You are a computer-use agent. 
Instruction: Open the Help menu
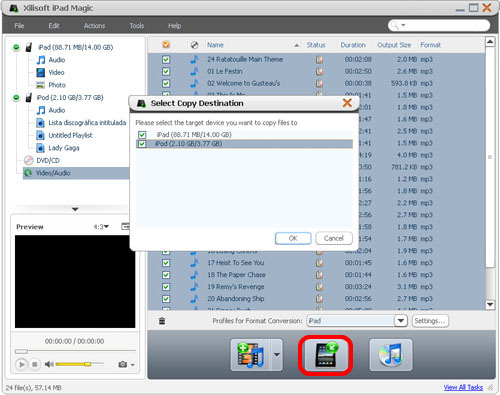[x=174, y=26]
